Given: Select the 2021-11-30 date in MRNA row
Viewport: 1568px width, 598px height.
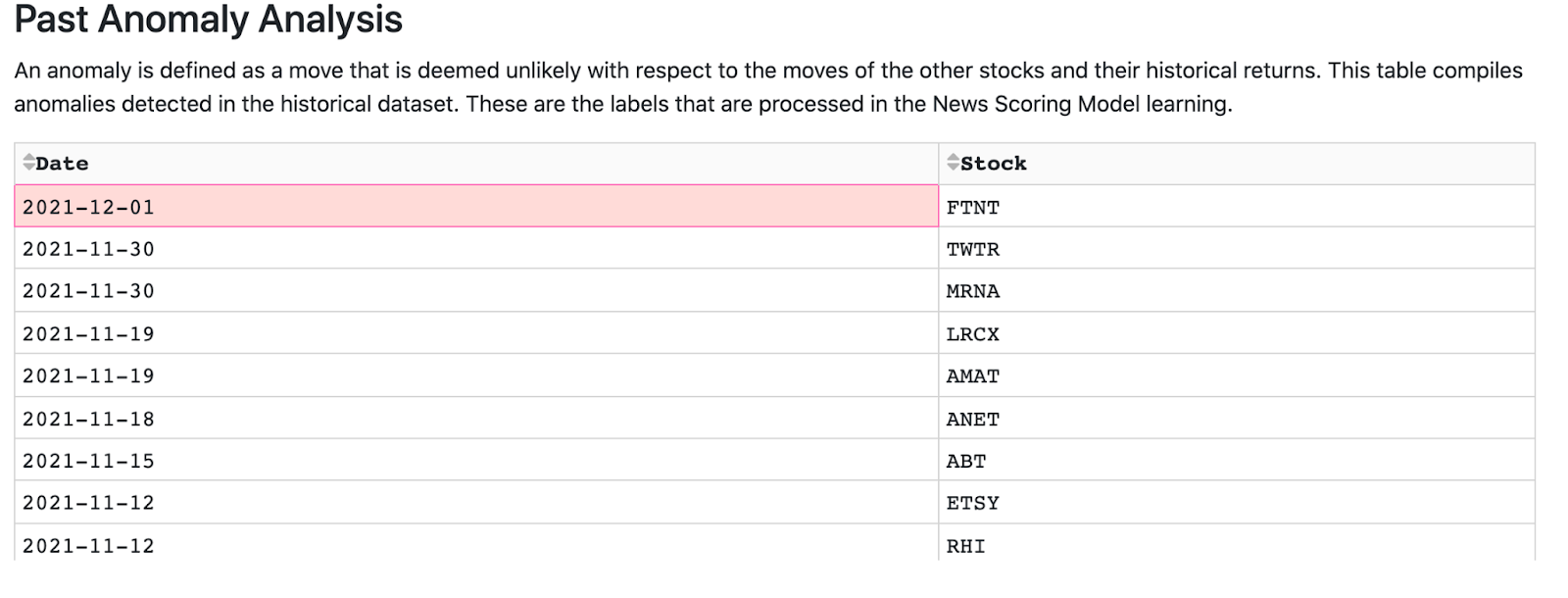Looking at the screenshot, I should pos(88,291).
